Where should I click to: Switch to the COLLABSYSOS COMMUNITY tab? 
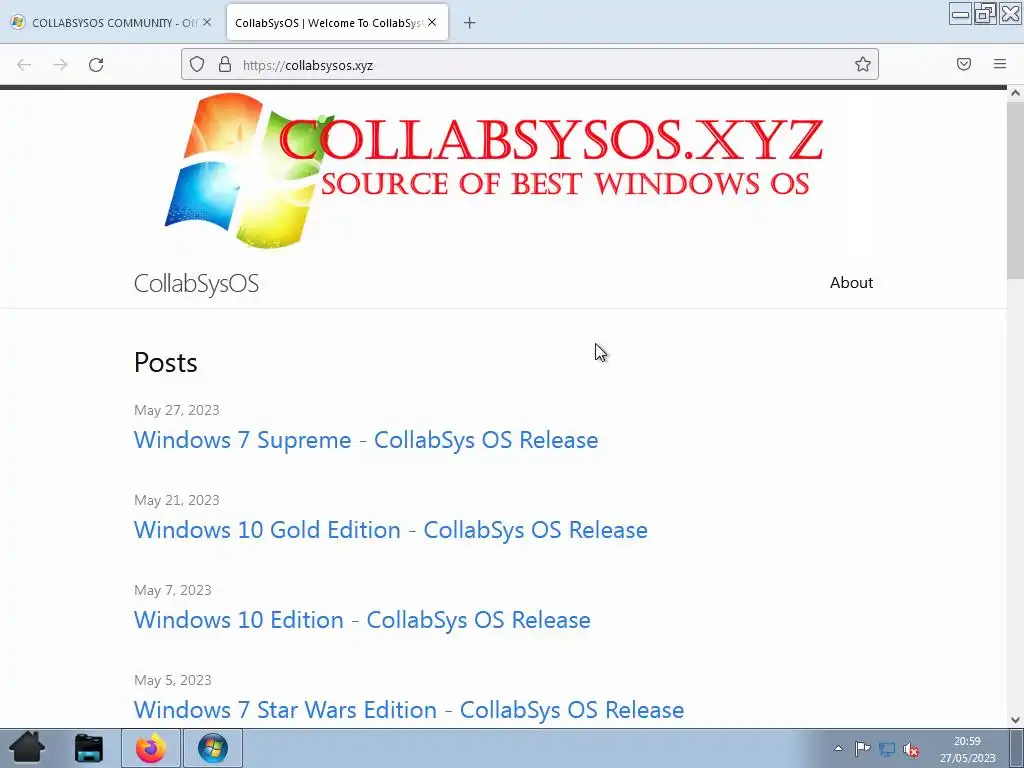point(111,23)
